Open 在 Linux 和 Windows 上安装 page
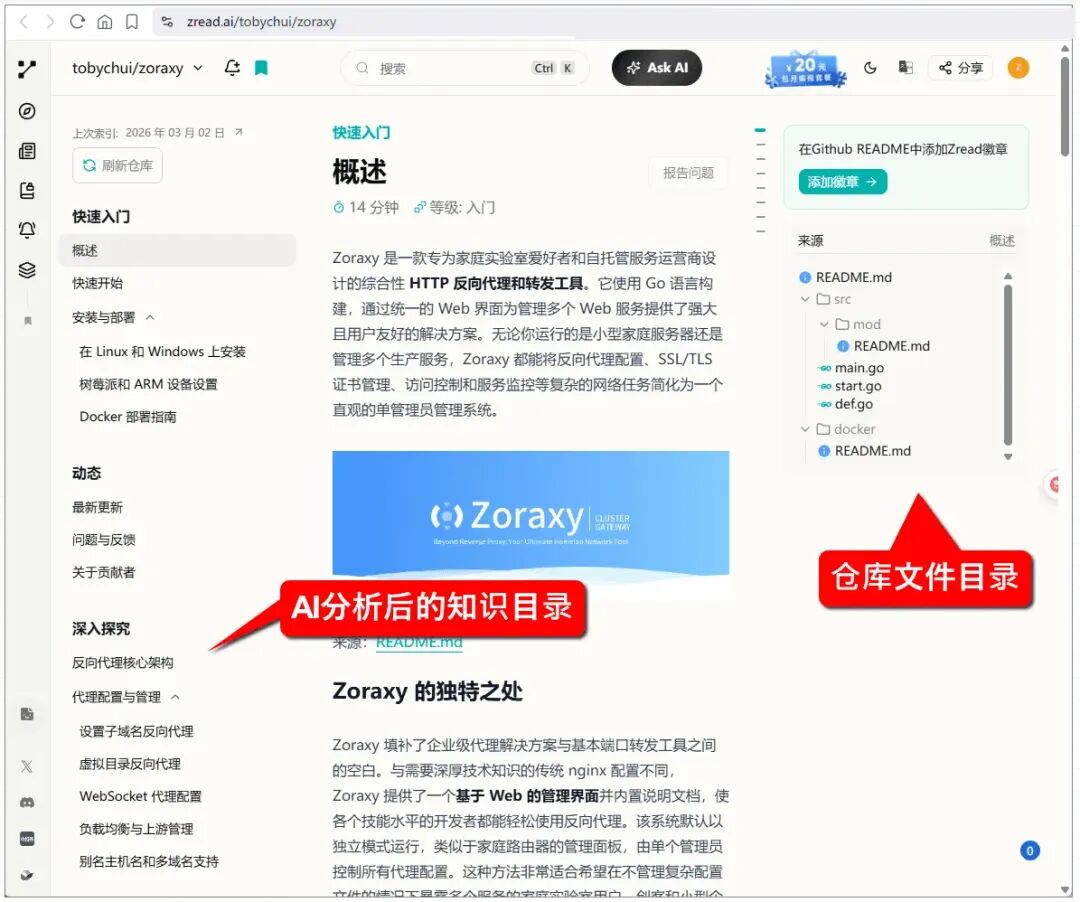 tap(163, 351)
